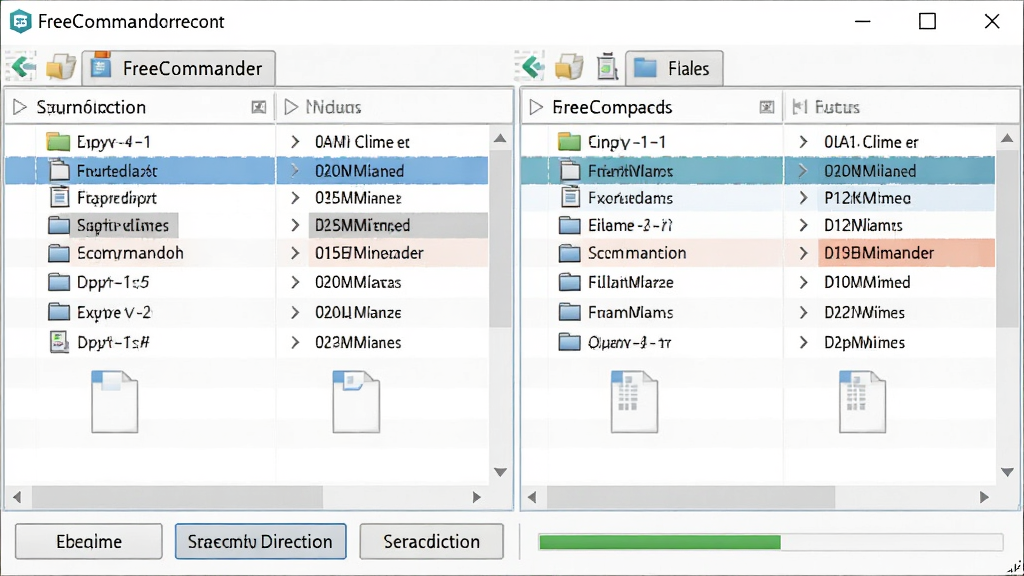Open the left pane folder toolbar icon
Screen dimensions: 1024x576
coord(61,67)
